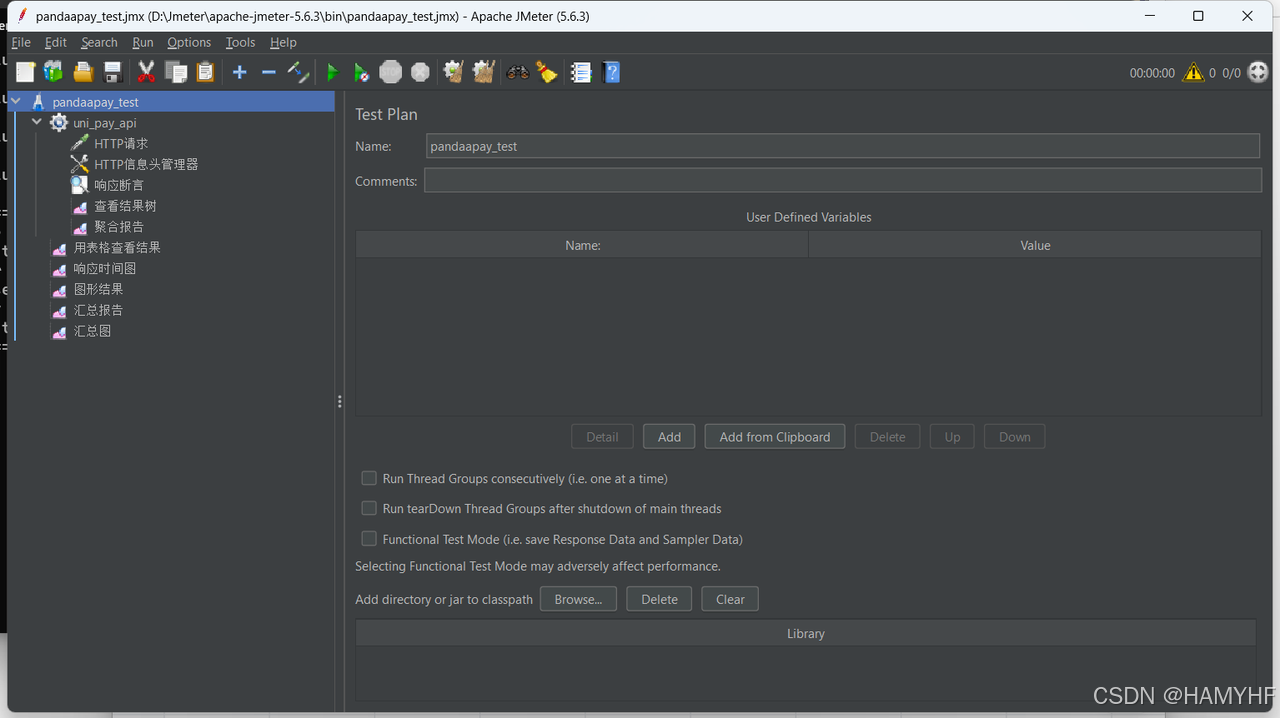Select pandaapay_test node in the tree
1280x718 pixels.
pos(95,102)
